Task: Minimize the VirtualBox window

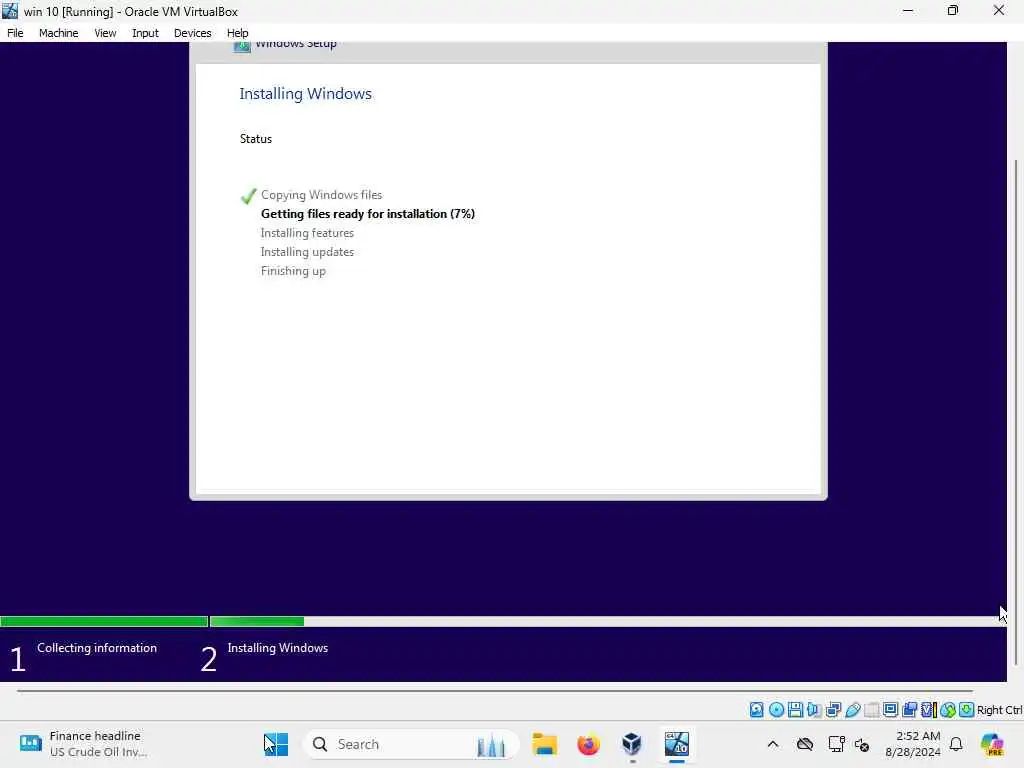Action: 908,11
